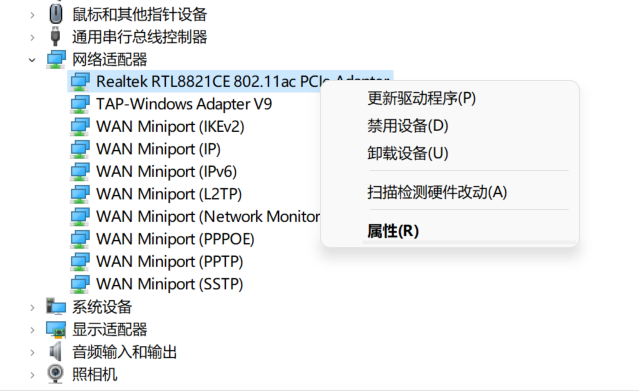This screenshot has width=639, height=391.
Task: Click the camera category icon
Action: (55, 373)
